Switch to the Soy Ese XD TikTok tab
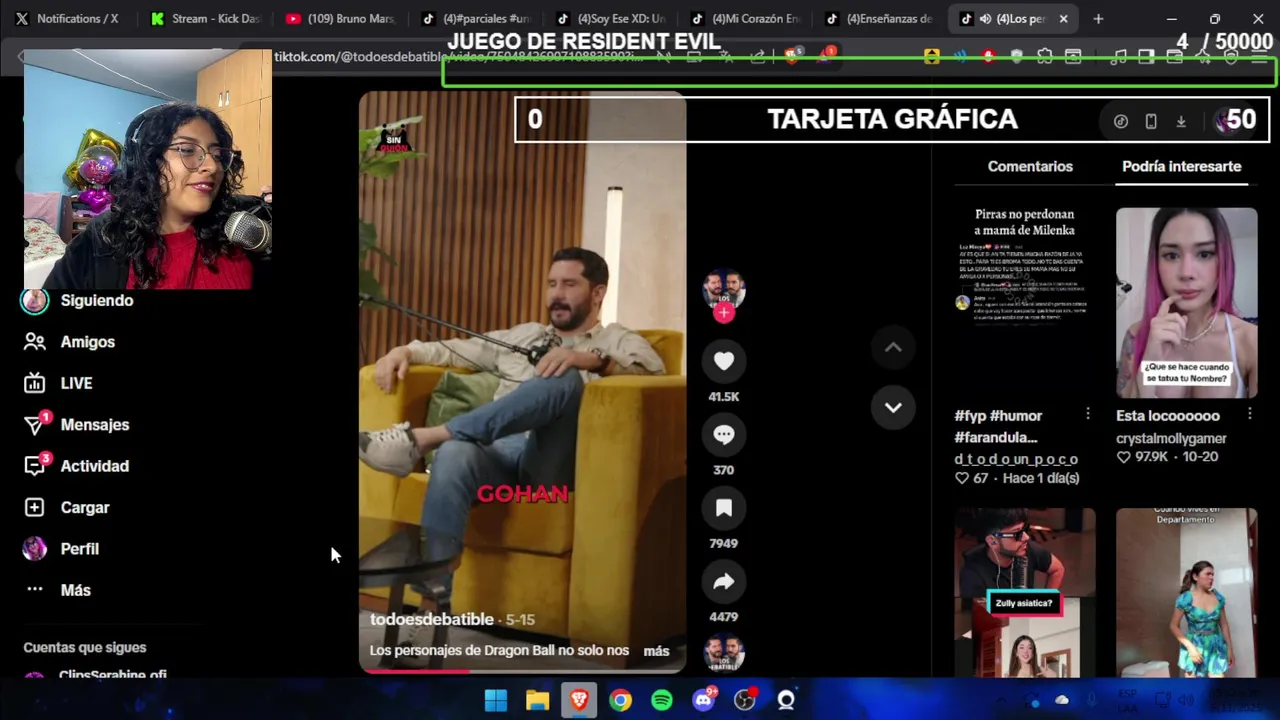The height and width of the screenshot is (720, 1280). pyautogui.click(x=611, y=18)
